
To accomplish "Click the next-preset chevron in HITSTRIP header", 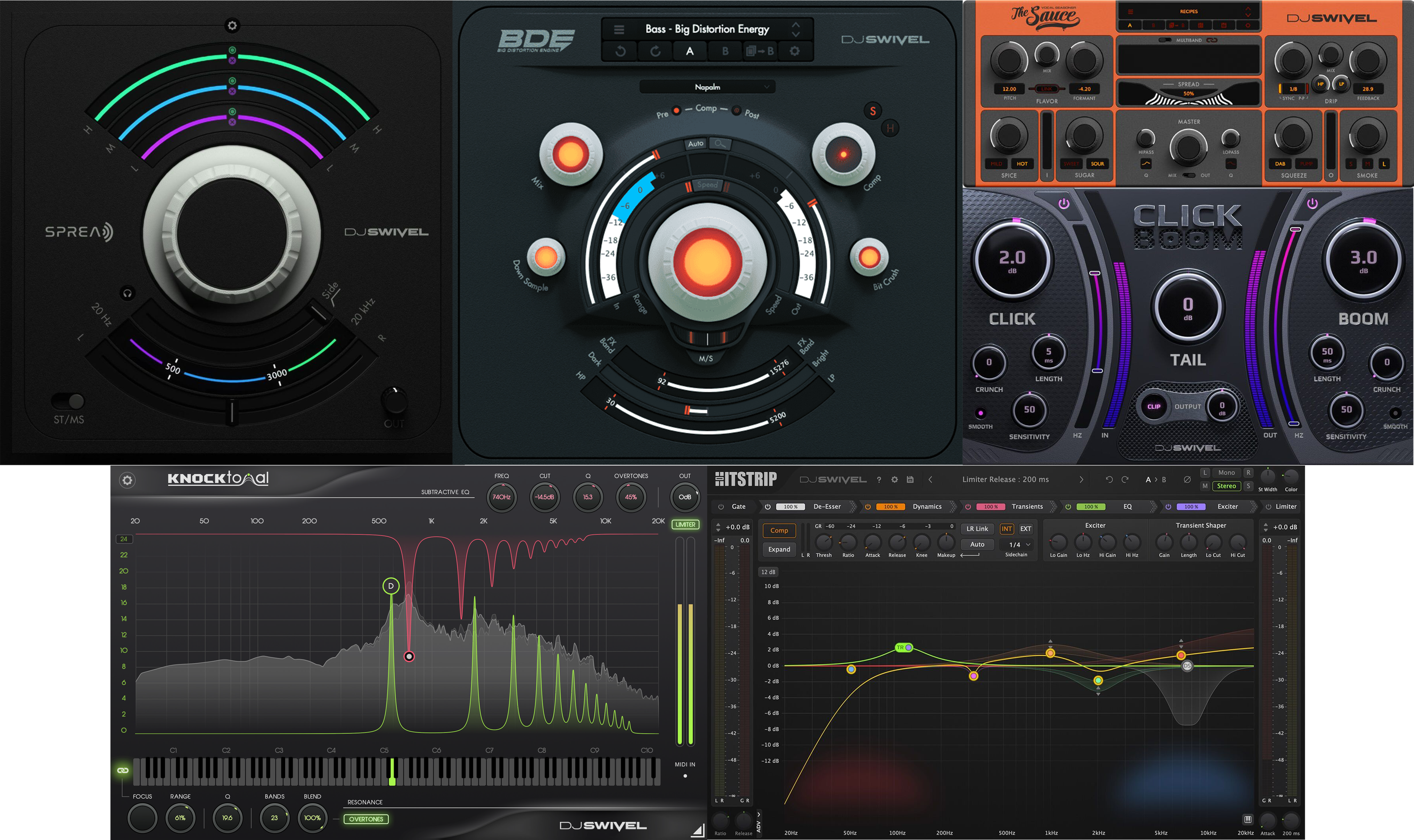I will (x=1082, y=479).
